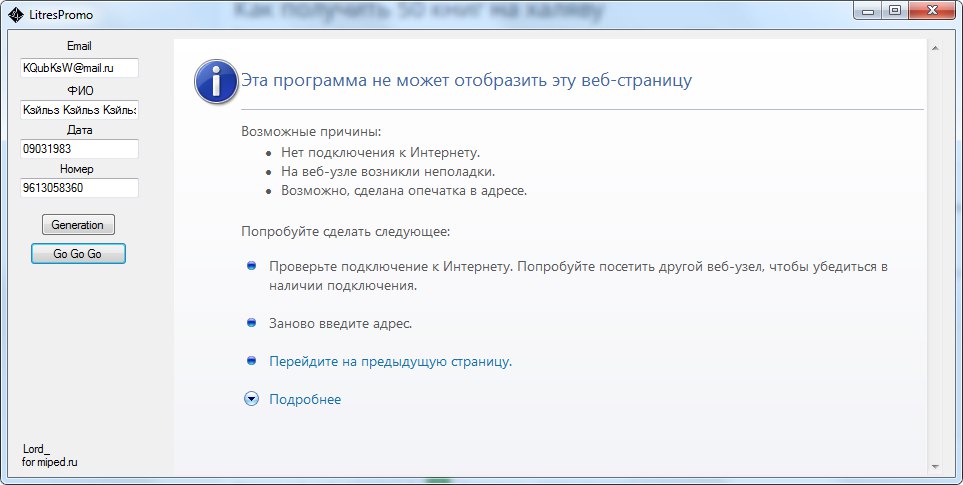Focus the ФИО input field

tap(79, 110)
